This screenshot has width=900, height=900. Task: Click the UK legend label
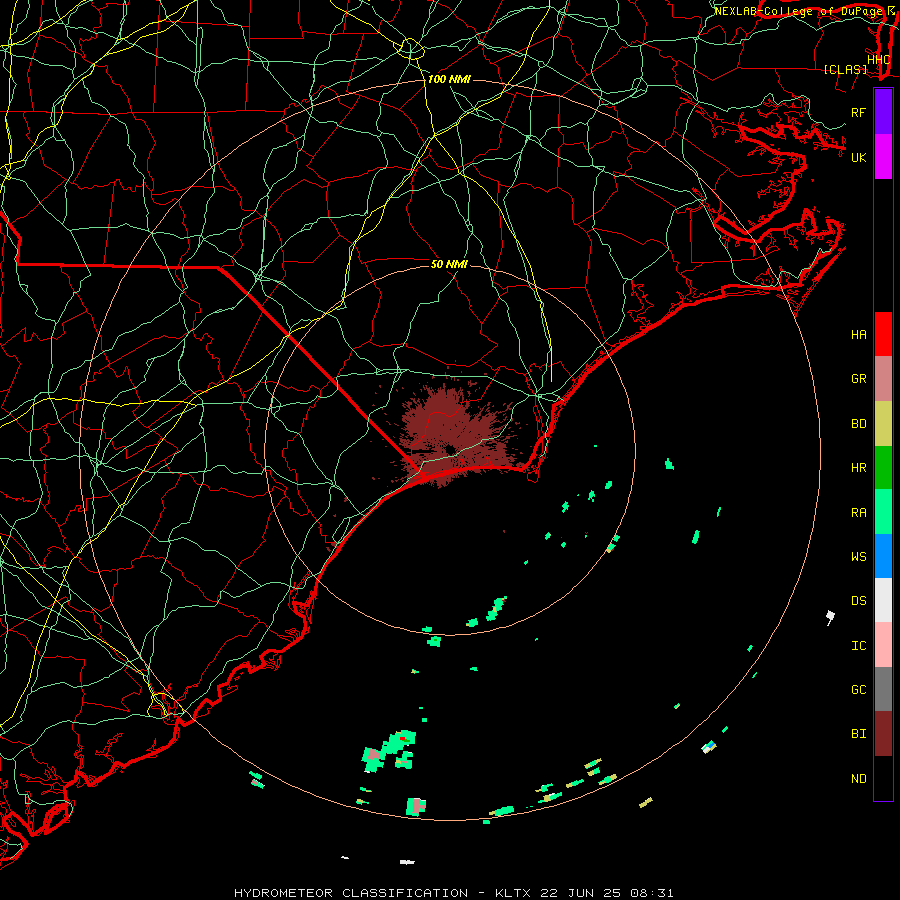tap(859, 157)
